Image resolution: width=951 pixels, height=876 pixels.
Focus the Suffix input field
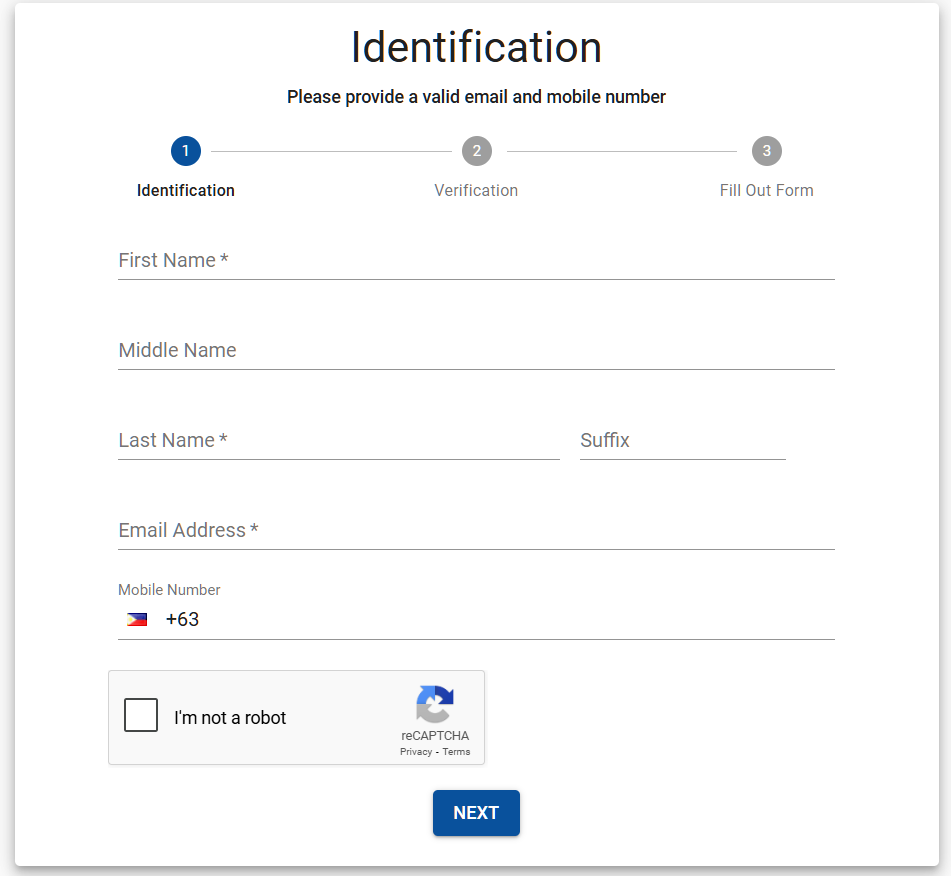pyautogui.click(x=682, y=441)
